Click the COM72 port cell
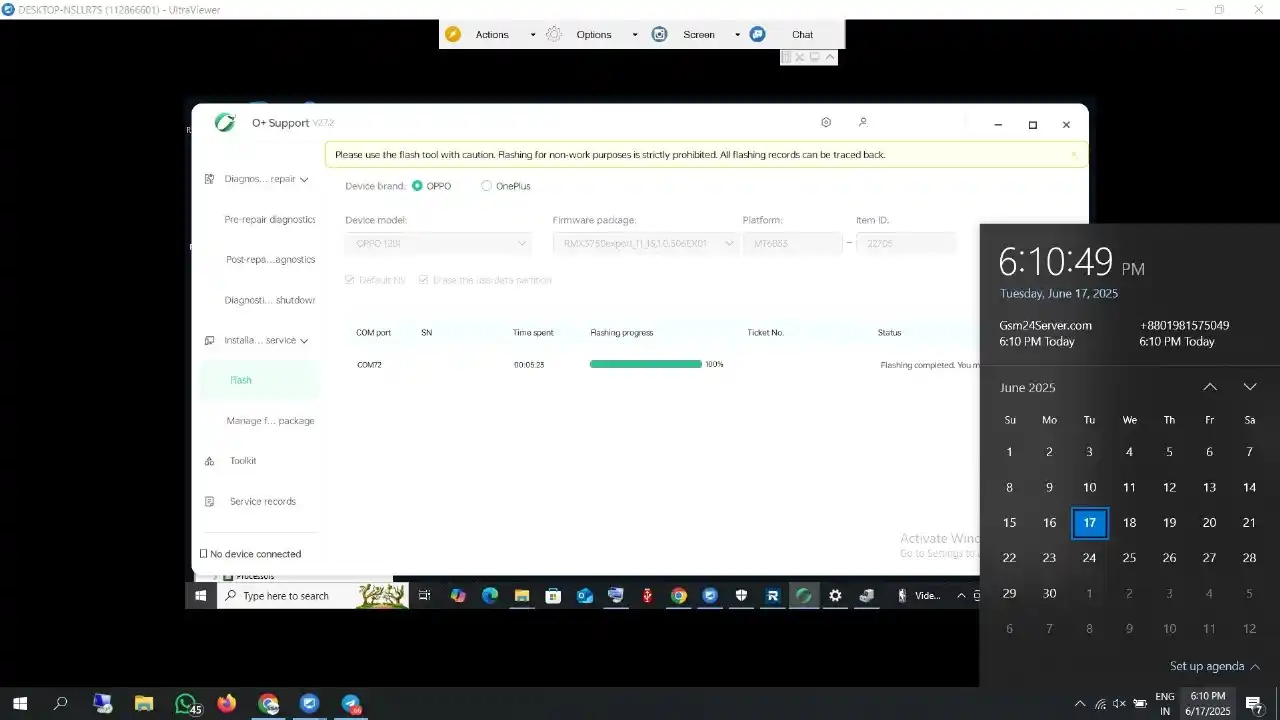The image size is (1280, 720). pos(369,365)
